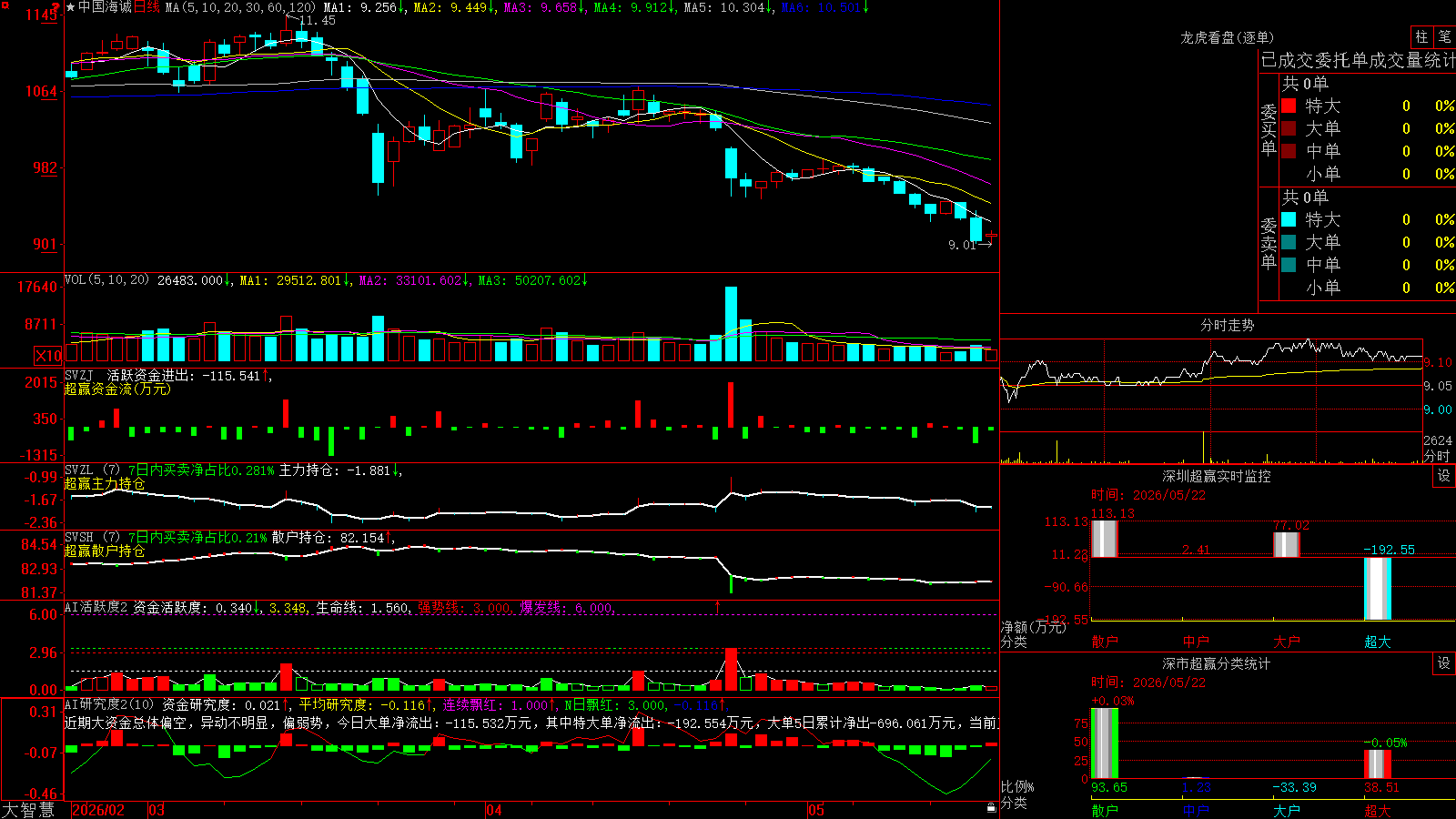Click the 已成交委托单成交量统计 header

[1358, 60]
